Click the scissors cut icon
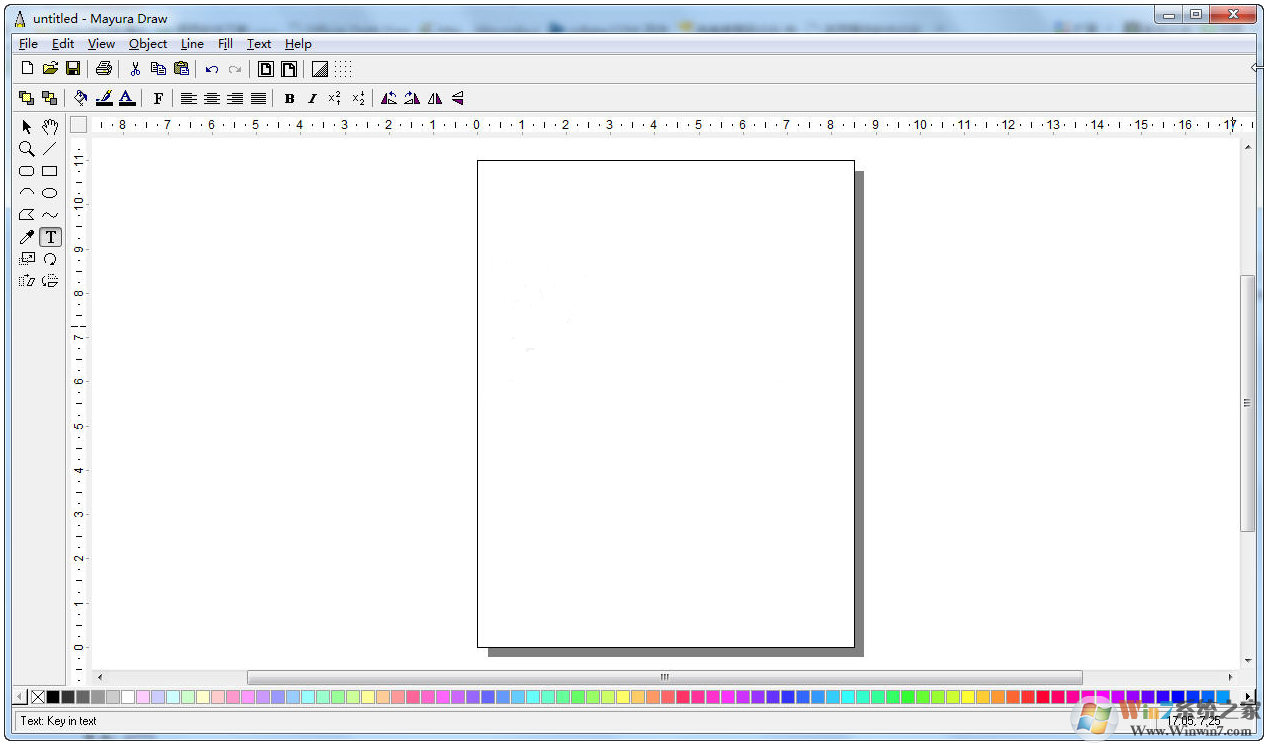Image resolution: width=1268 pixels, height=745 pixels. [135, 69]
